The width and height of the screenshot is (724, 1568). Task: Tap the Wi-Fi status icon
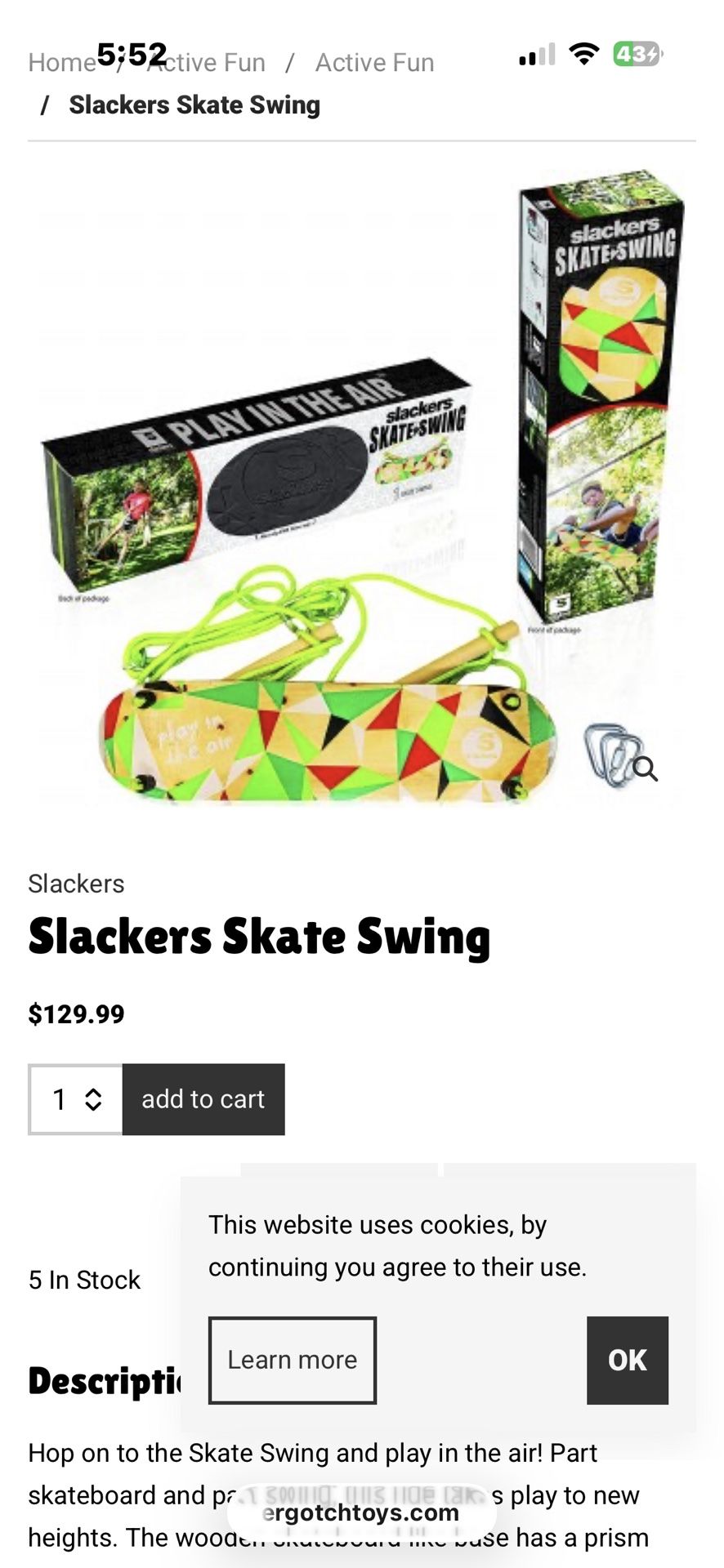(x=584, y=54)
